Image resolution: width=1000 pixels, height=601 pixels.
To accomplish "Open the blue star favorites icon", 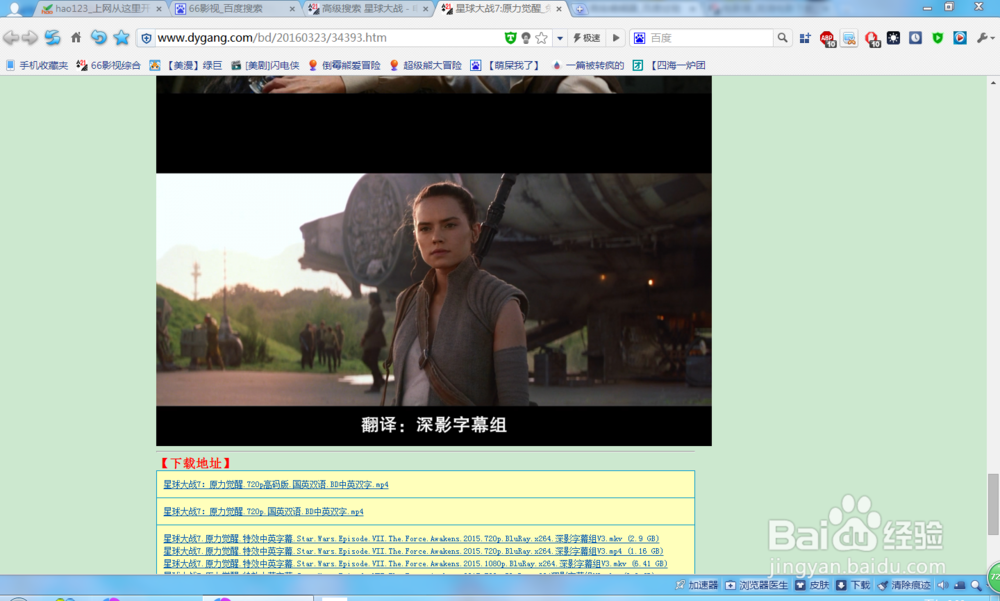I will point(121,38).
